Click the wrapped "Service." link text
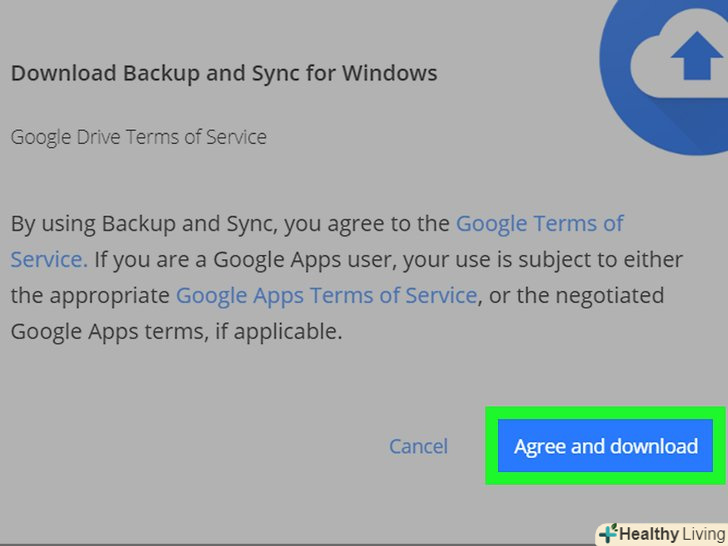 [49, 259]
